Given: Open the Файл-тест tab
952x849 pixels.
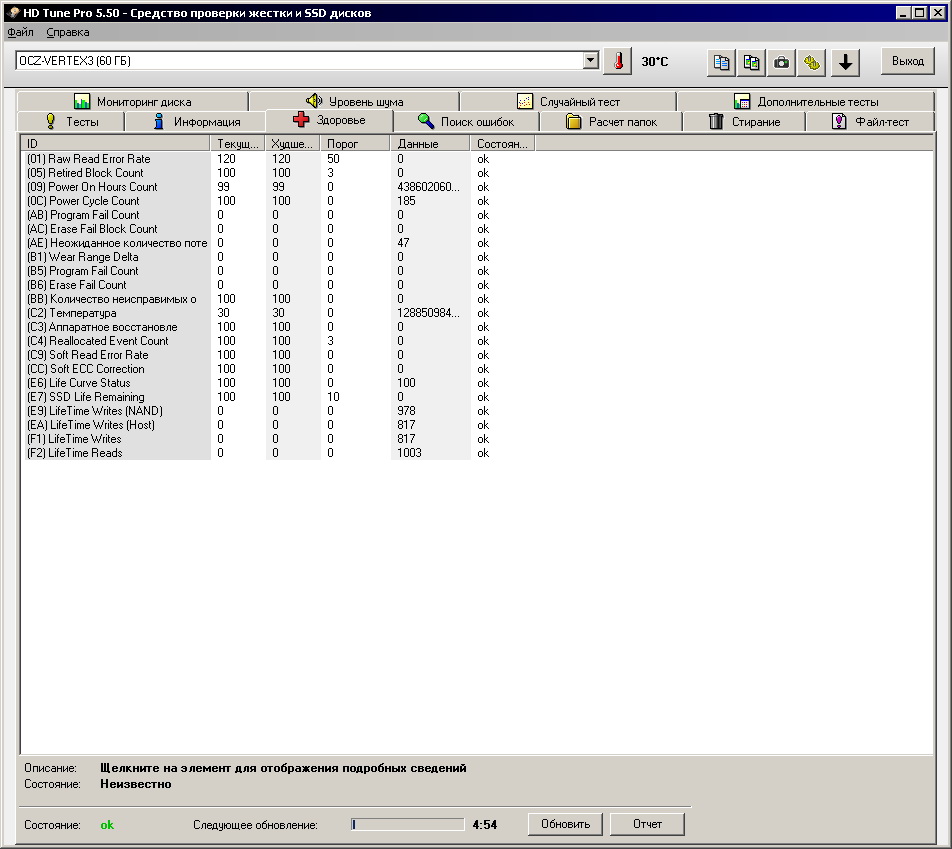Looking at the screenshot, I should 870,121.
